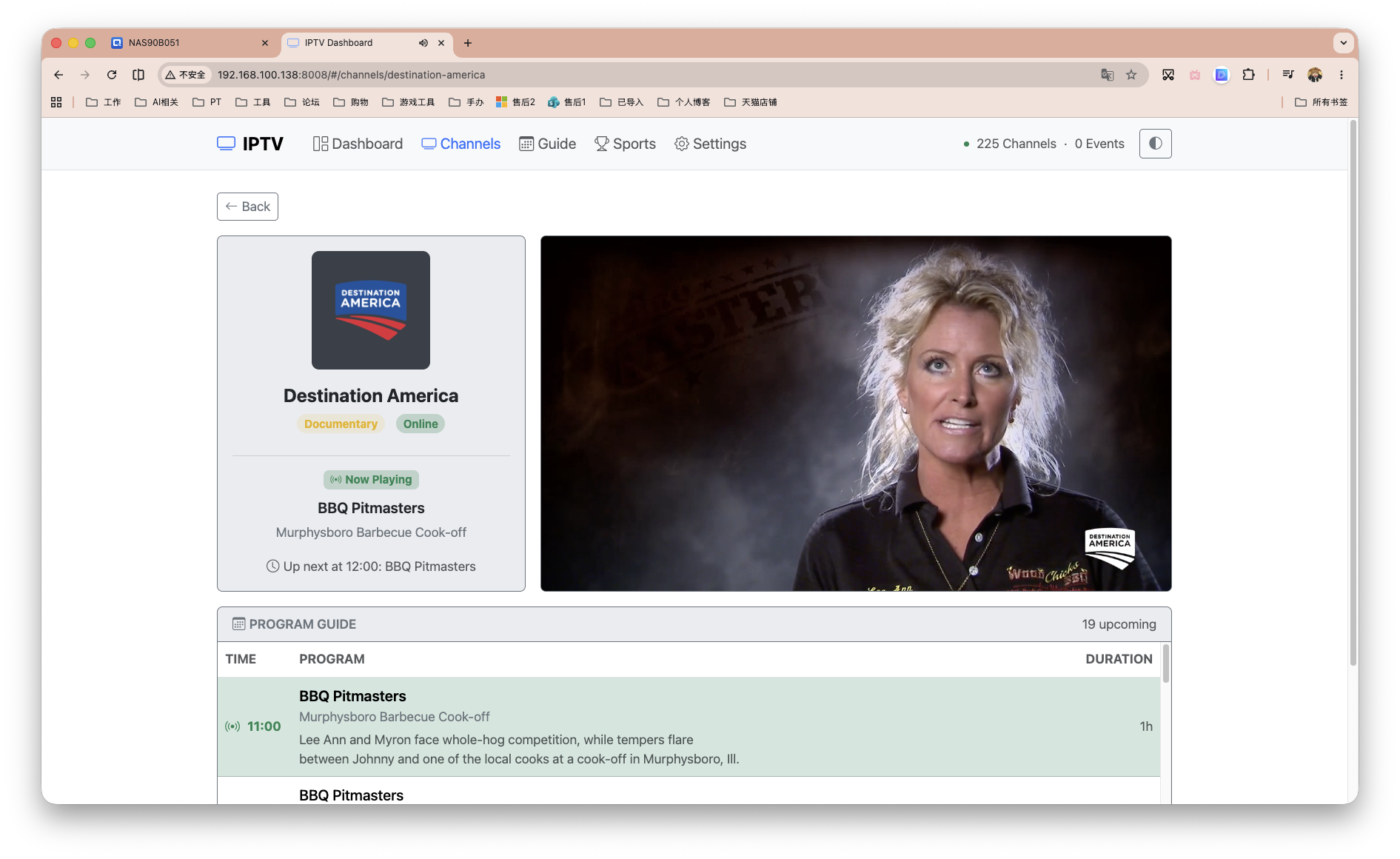Open the 所有书签 all bookmarks folder

[x=1322, y=102]
